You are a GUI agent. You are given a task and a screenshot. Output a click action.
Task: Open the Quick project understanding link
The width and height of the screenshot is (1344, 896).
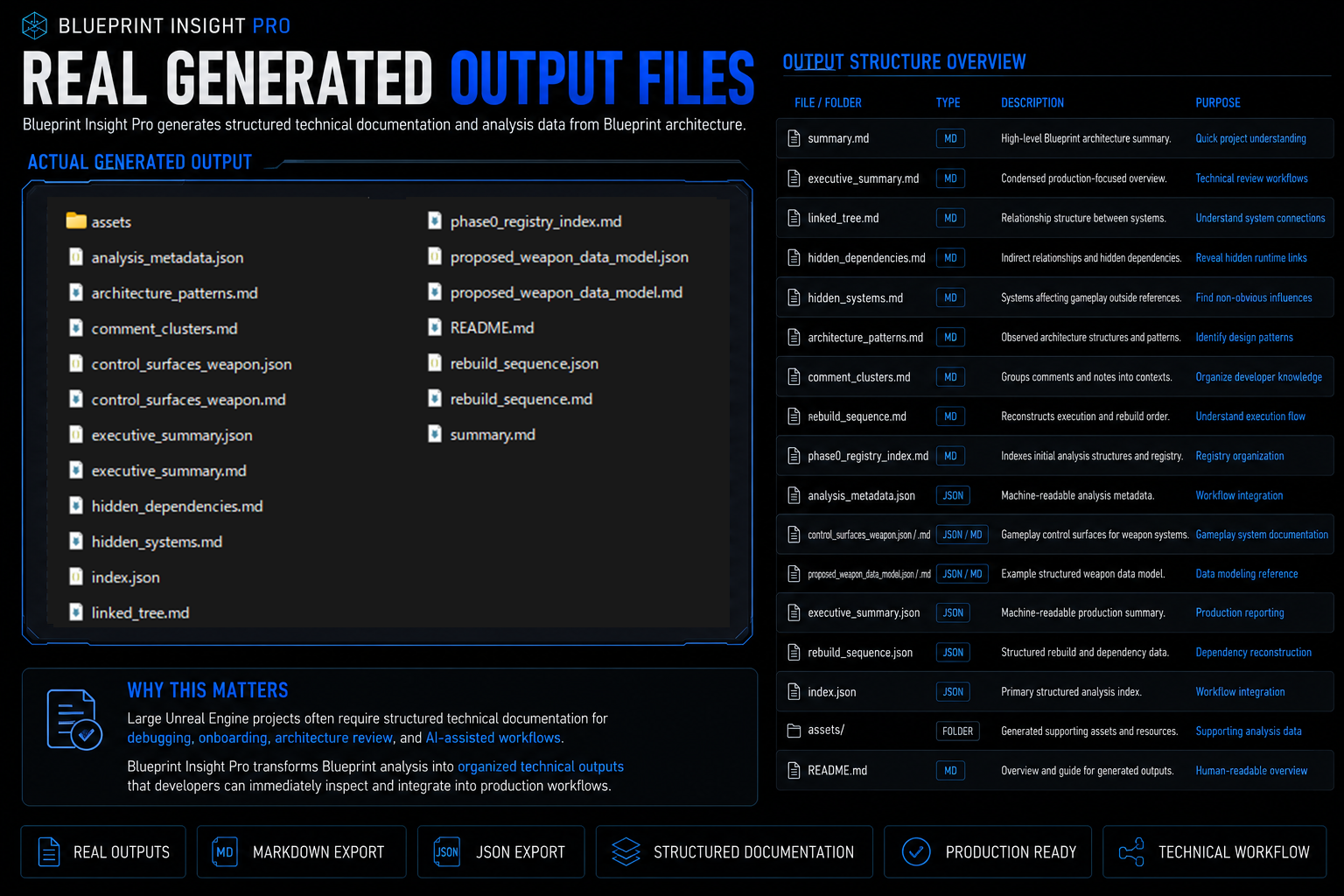click(x=1250, y=138)
